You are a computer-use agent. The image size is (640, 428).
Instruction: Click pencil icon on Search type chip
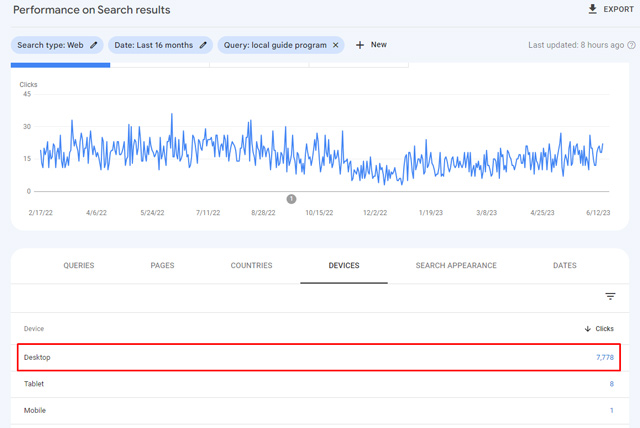[94, 45]
